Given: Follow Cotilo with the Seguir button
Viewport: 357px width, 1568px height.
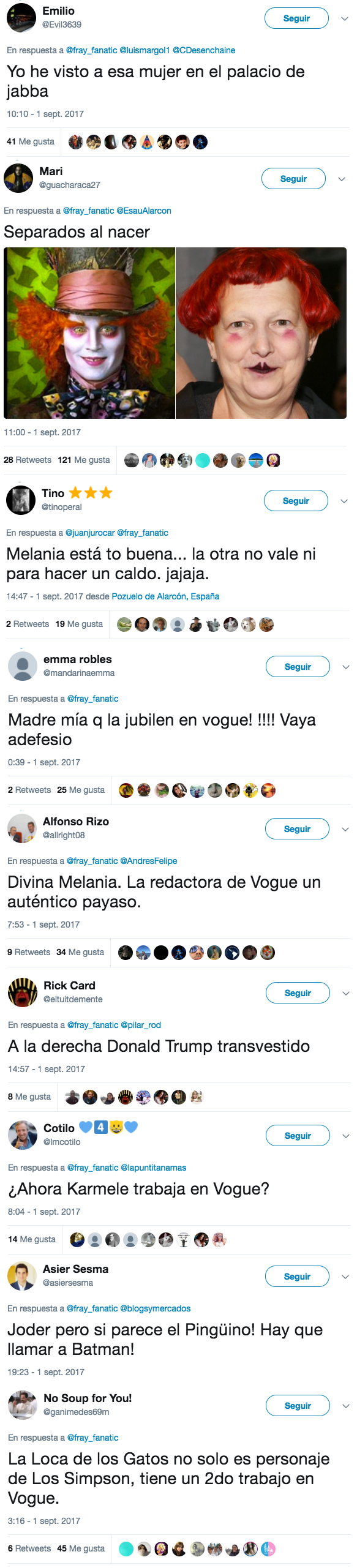Looking at the screenshot, I should click(x=298, y=1136).
